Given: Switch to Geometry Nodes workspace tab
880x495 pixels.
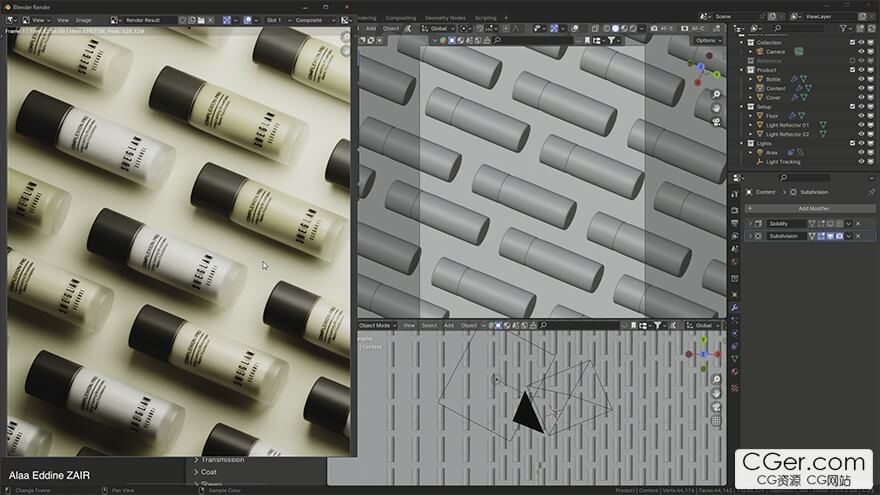Looking at the screenshot, I should [x=445, y=18].
